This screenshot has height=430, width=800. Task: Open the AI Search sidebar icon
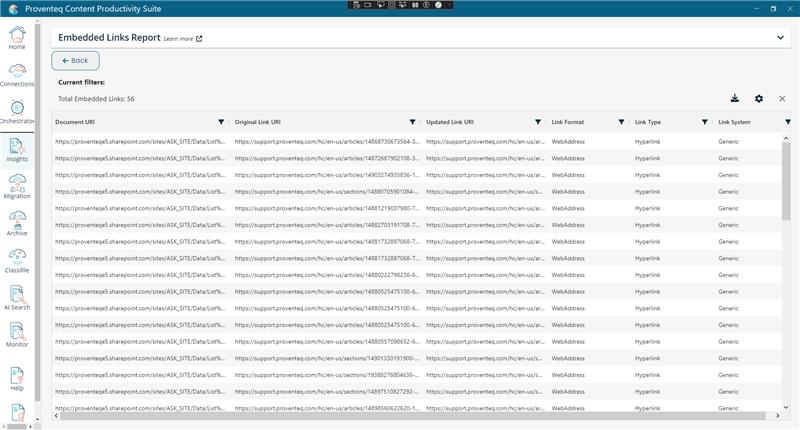(17, 298)
